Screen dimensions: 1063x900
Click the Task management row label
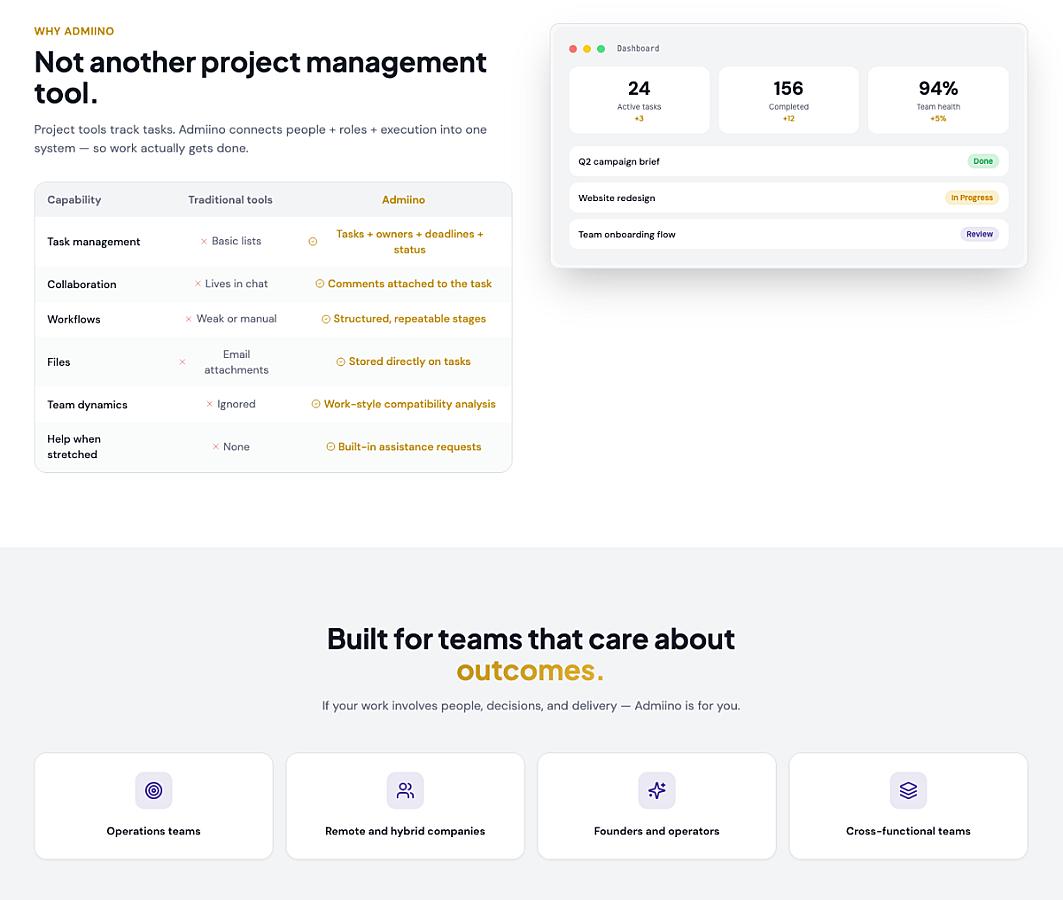94,242
